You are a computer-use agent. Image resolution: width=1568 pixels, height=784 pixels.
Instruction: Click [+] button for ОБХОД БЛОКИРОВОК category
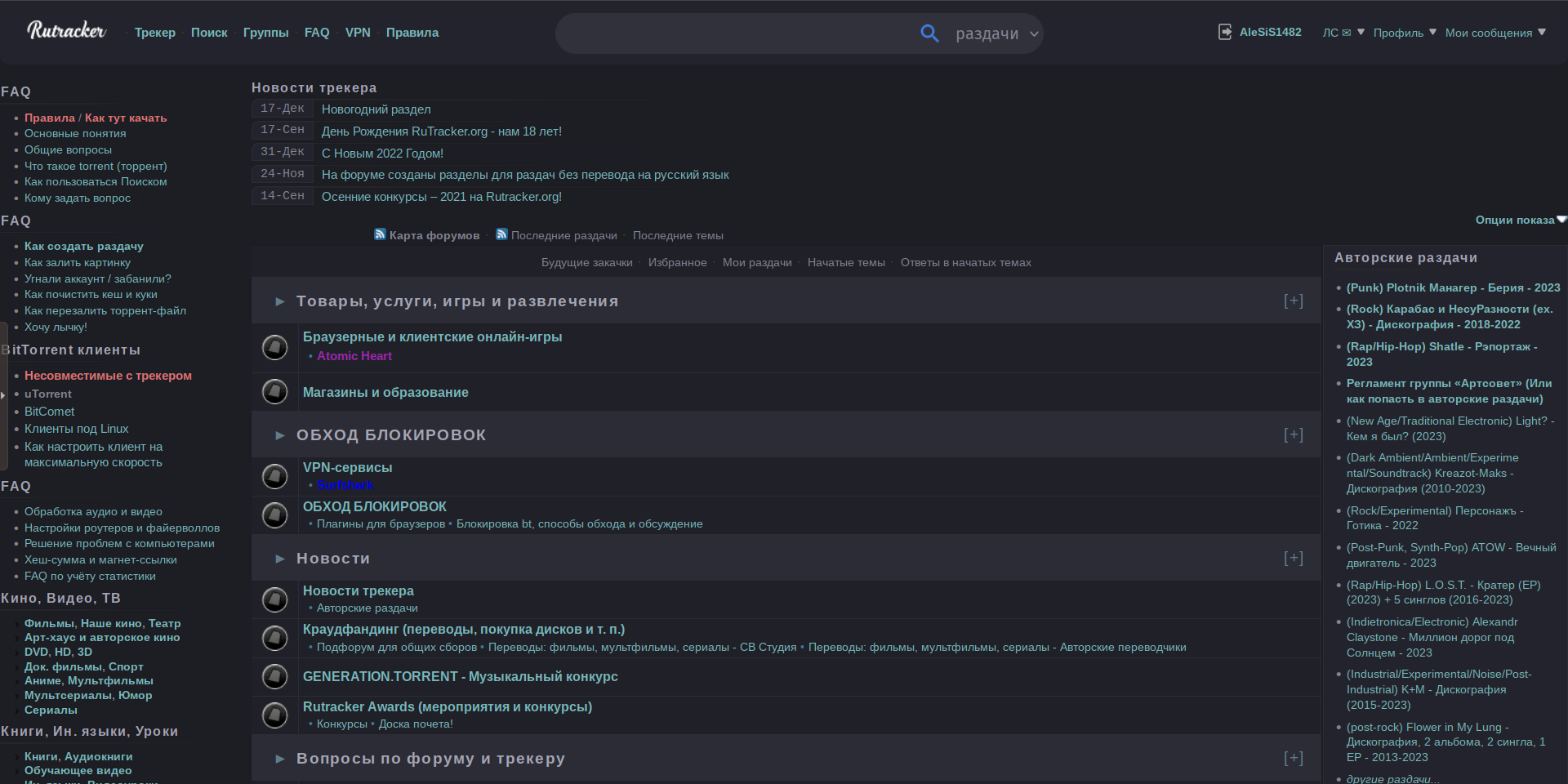[x=1294, y=434]
